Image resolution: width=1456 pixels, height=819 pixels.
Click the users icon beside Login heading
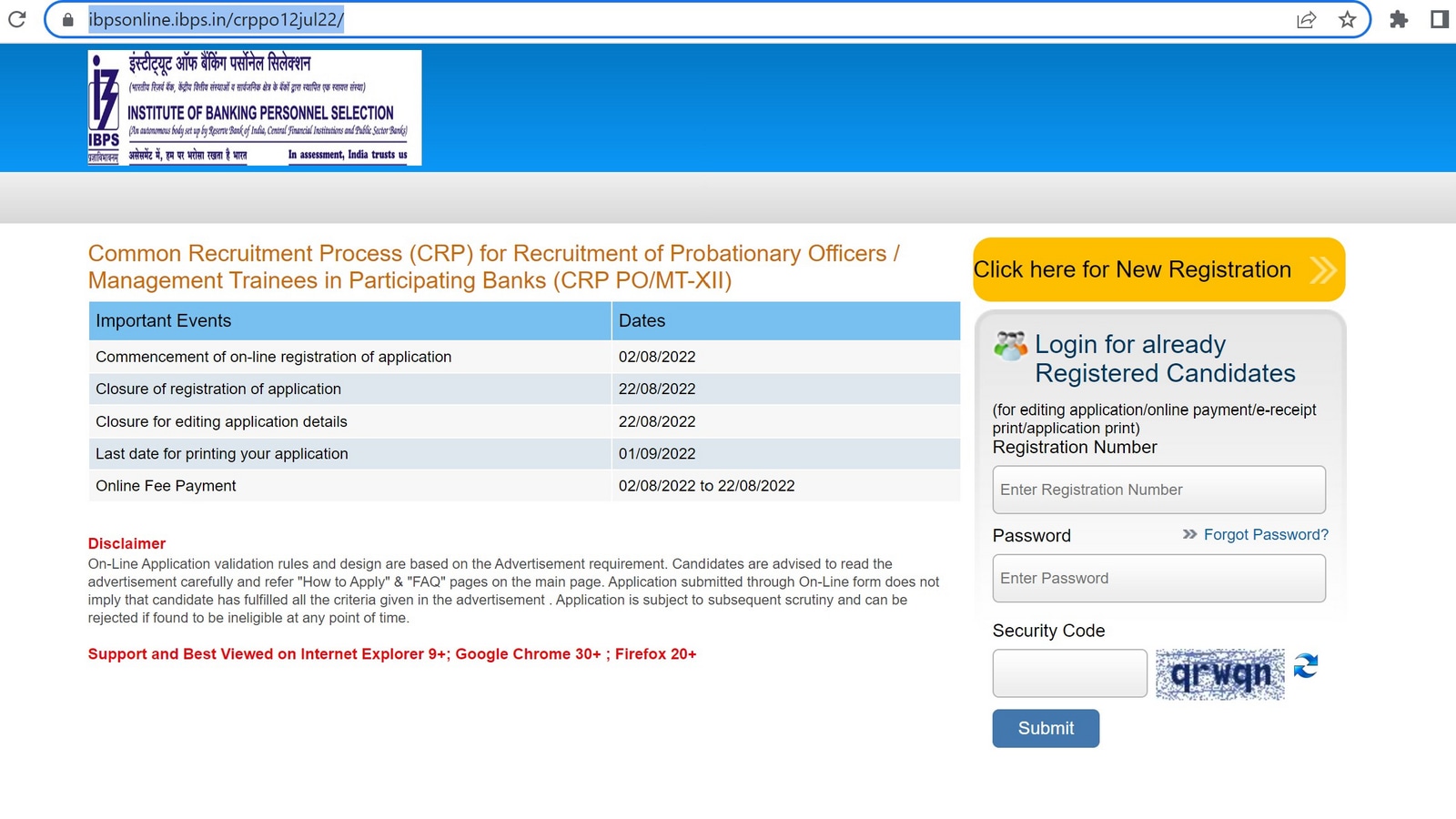click(1010, 346)
